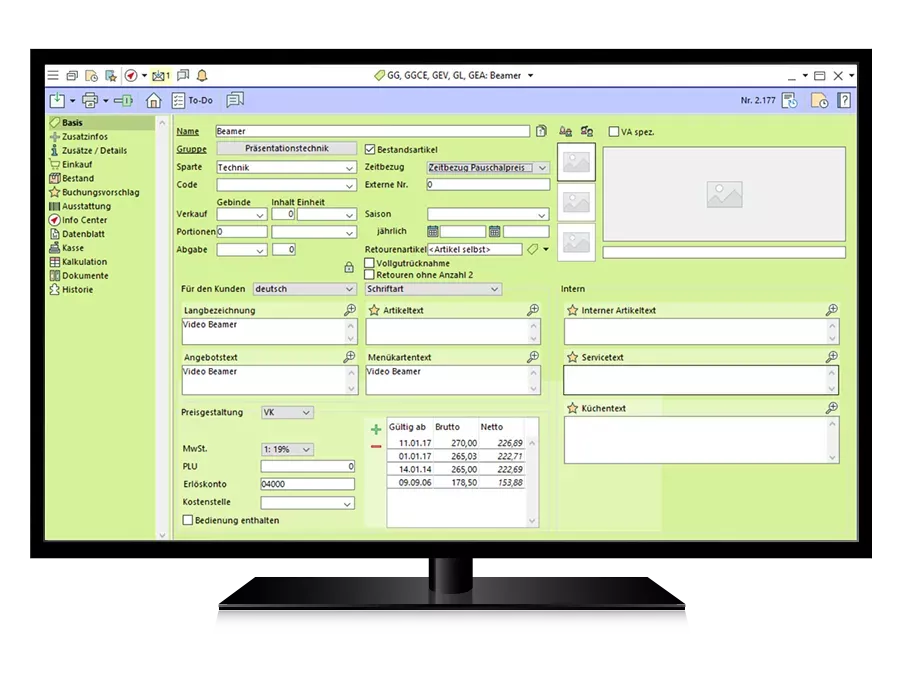Click the notification bell icon
Image resolution: width=900 pixels, height=675 pixels.
203,75
